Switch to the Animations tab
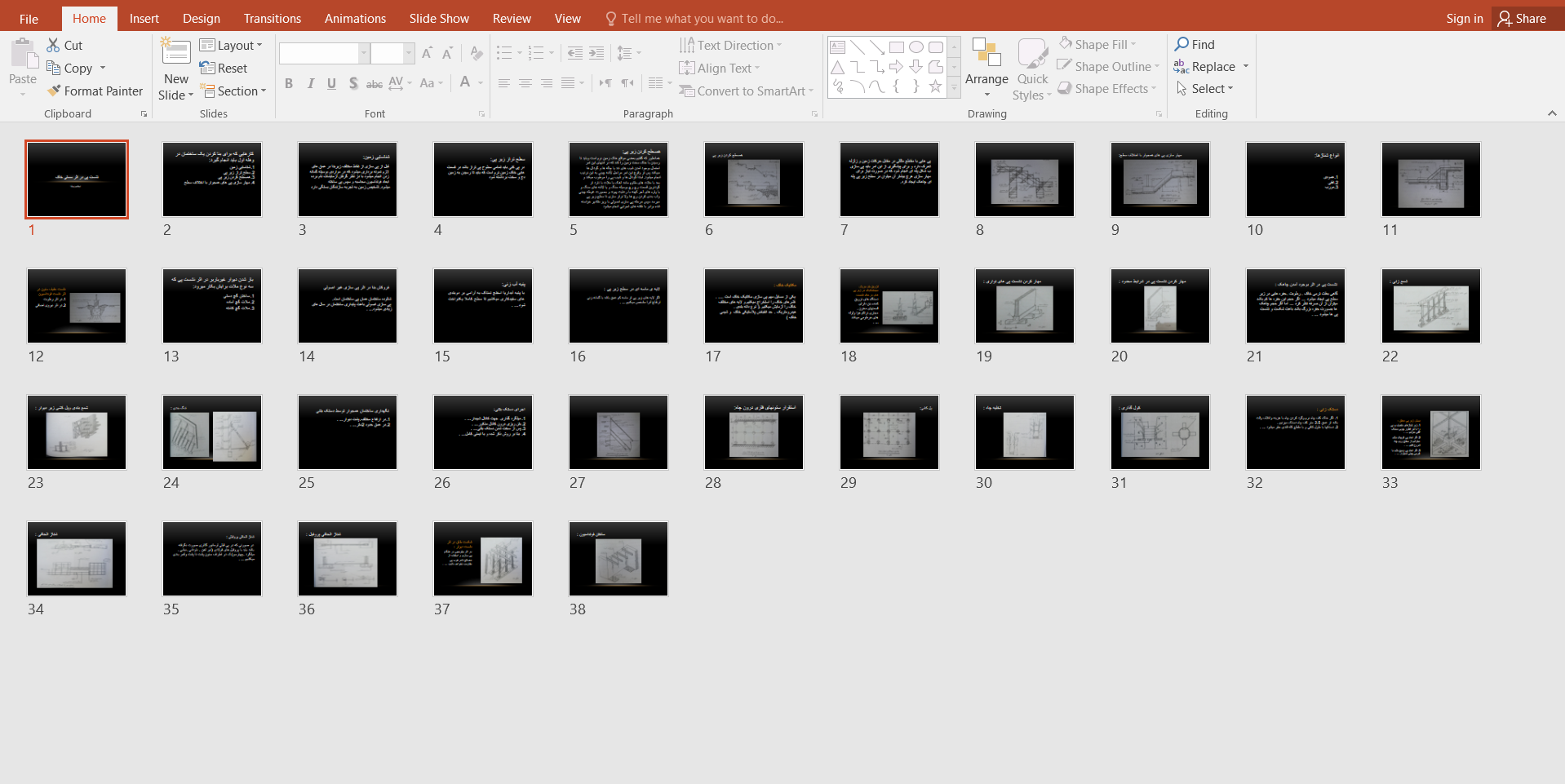The image size is (1565, 784). [355, 18]
